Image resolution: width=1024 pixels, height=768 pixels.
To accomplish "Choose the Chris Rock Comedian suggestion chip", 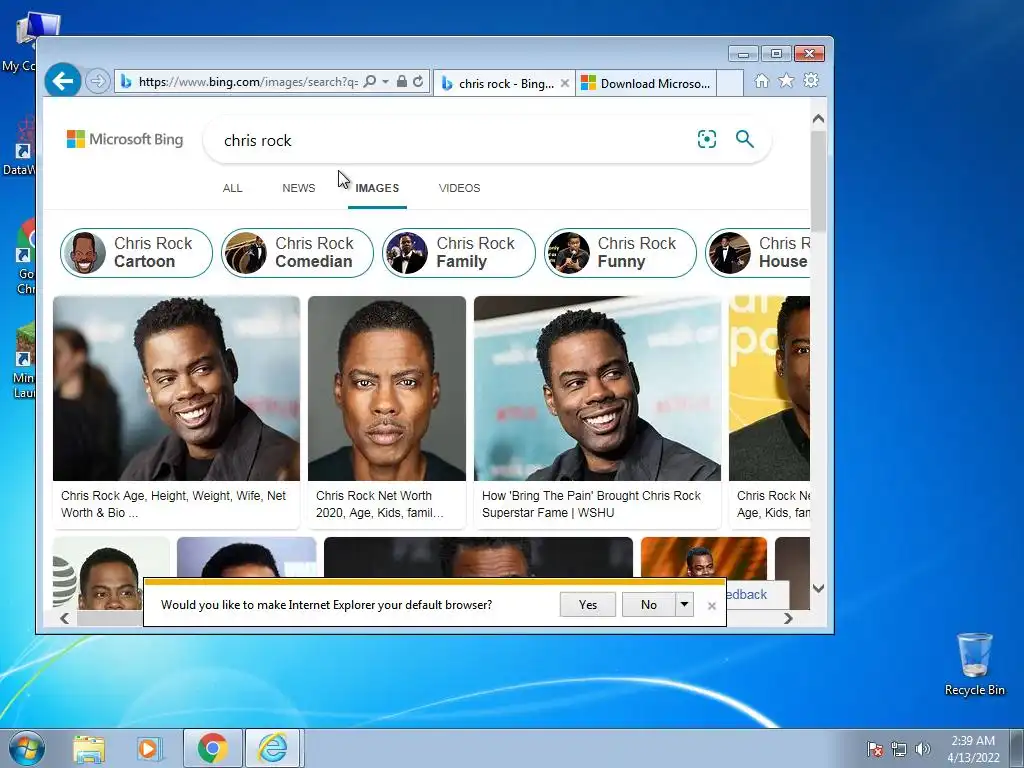I will click(x=298, y=253).
